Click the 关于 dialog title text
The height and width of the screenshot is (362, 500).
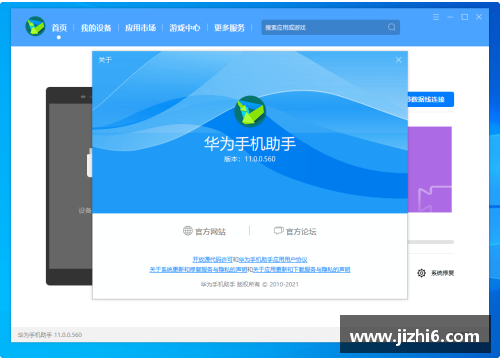105,60
